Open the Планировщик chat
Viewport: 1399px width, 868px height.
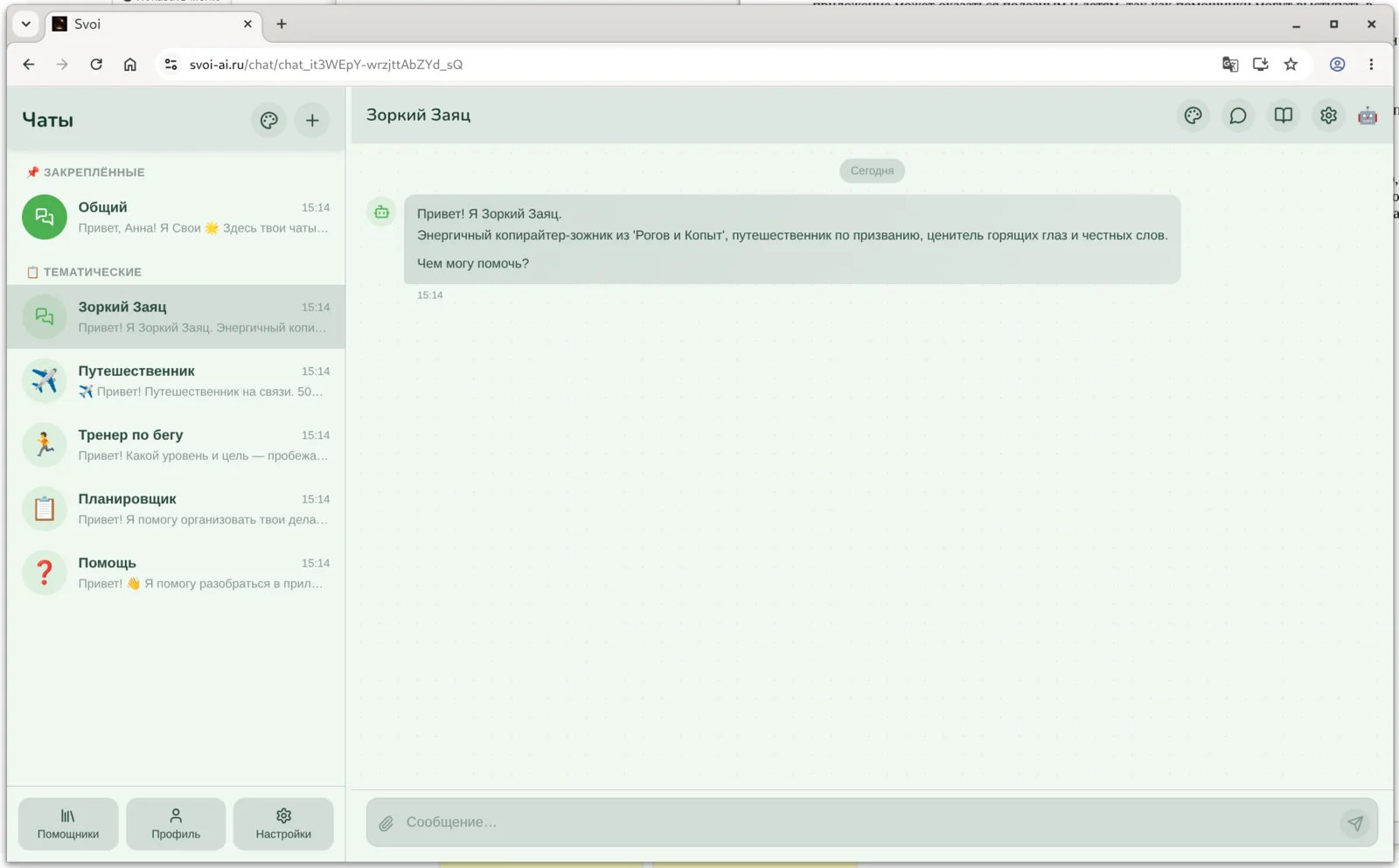tap(176, 509)
